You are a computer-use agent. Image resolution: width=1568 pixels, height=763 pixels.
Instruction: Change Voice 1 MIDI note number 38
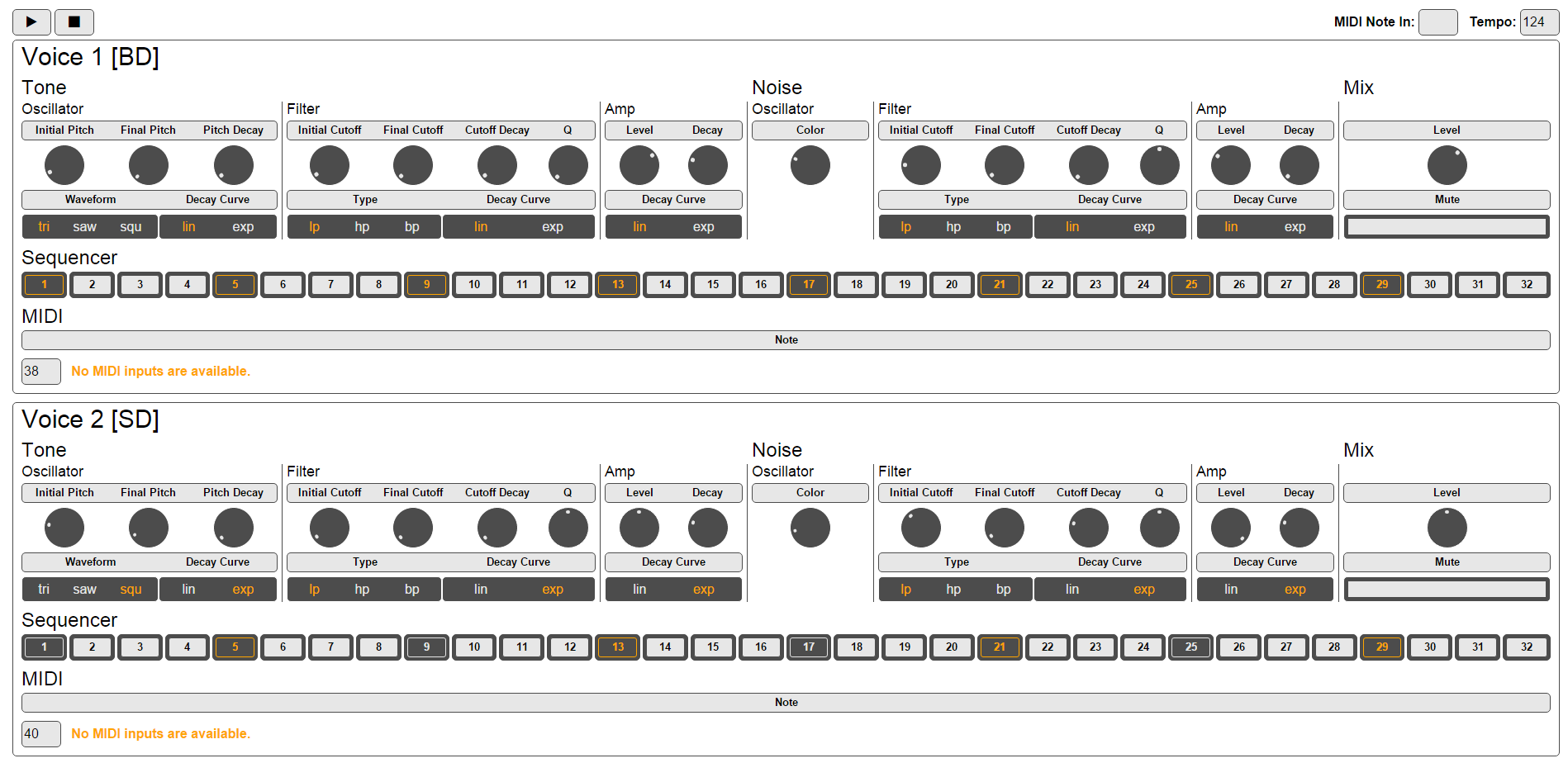40,372
